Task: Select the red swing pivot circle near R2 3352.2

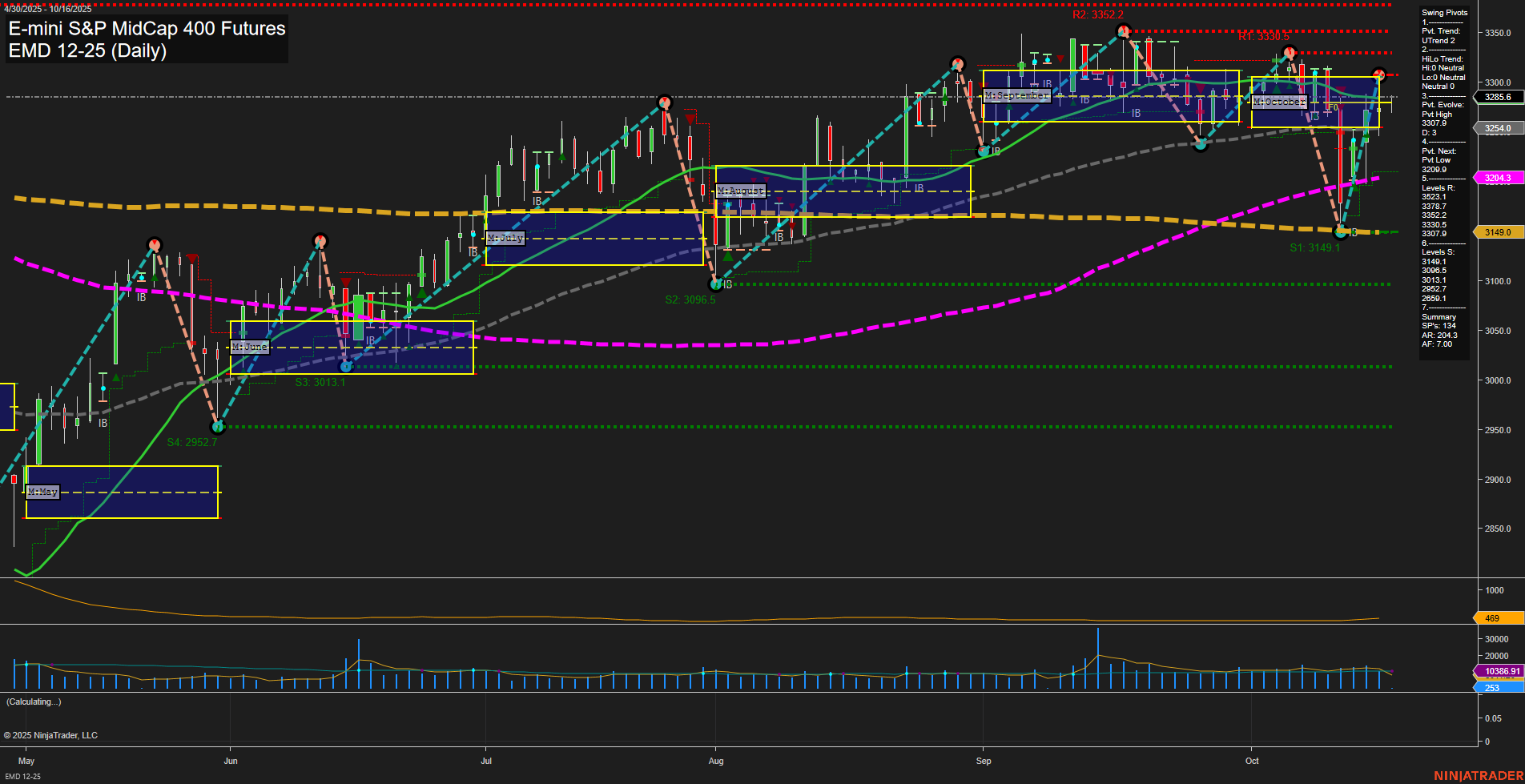Action: (1123, 31)
